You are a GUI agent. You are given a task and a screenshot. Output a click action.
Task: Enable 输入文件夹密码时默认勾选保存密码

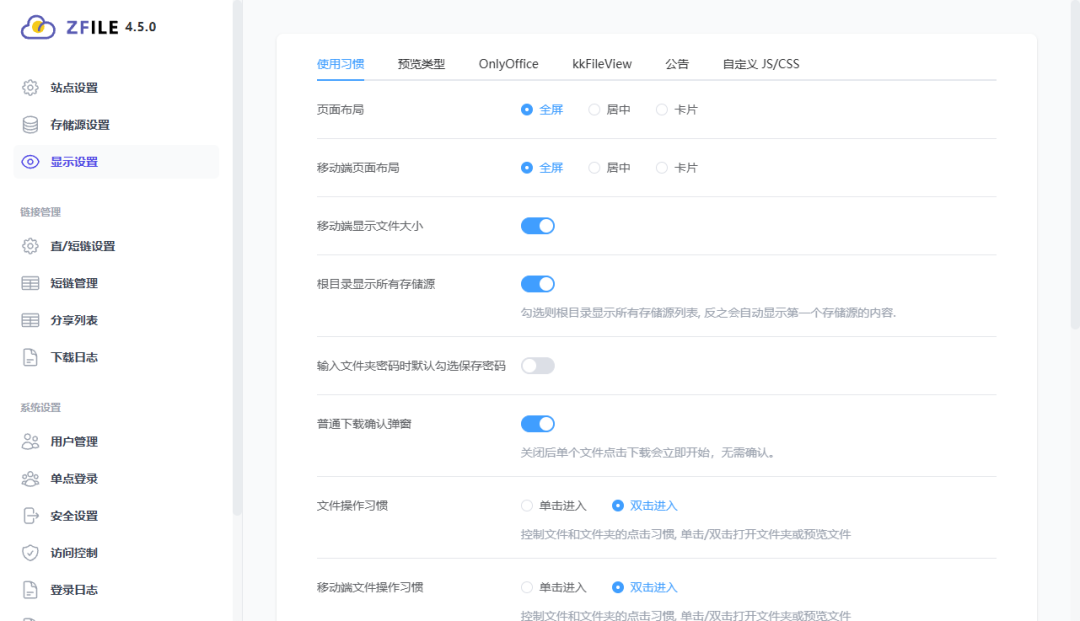pos(537,365)
